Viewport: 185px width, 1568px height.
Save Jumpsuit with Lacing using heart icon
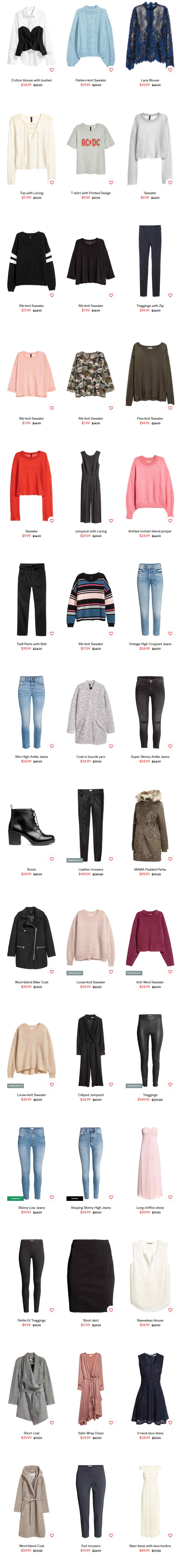(x=111, y=520)
